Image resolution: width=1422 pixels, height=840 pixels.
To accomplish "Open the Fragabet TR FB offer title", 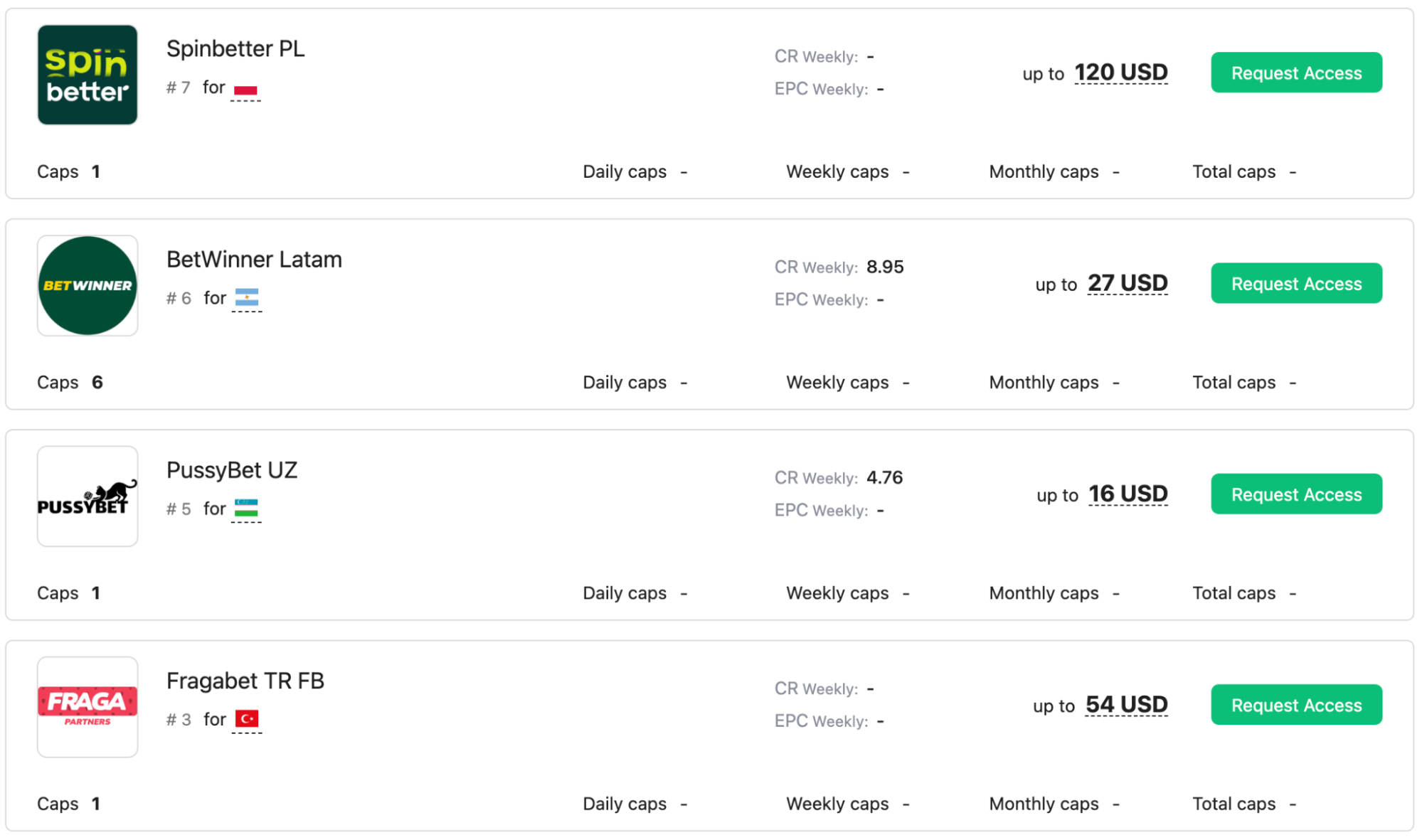I will click(245, 681).
